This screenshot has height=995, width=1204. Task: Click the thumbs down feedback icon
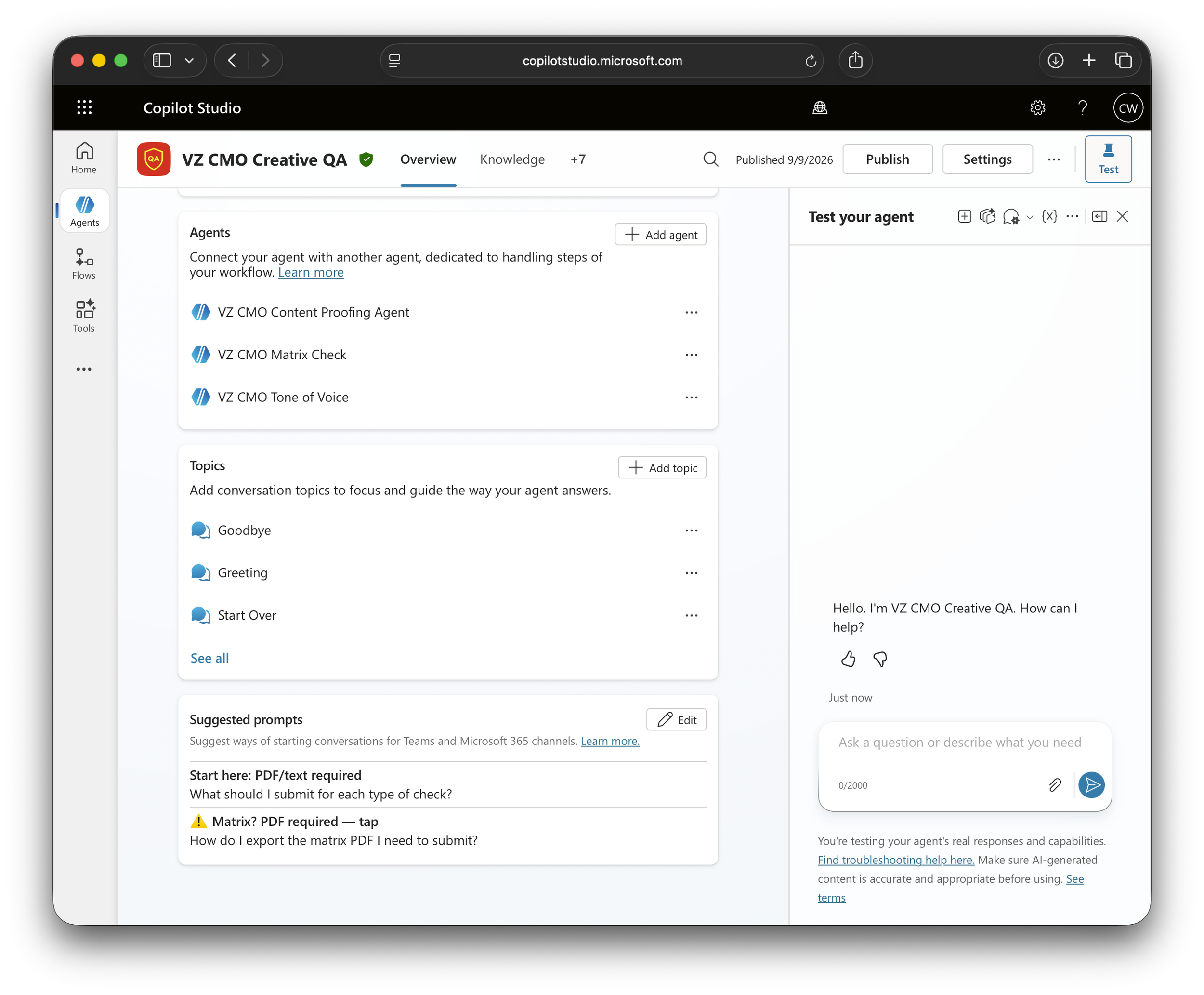(x=880, y=659)
